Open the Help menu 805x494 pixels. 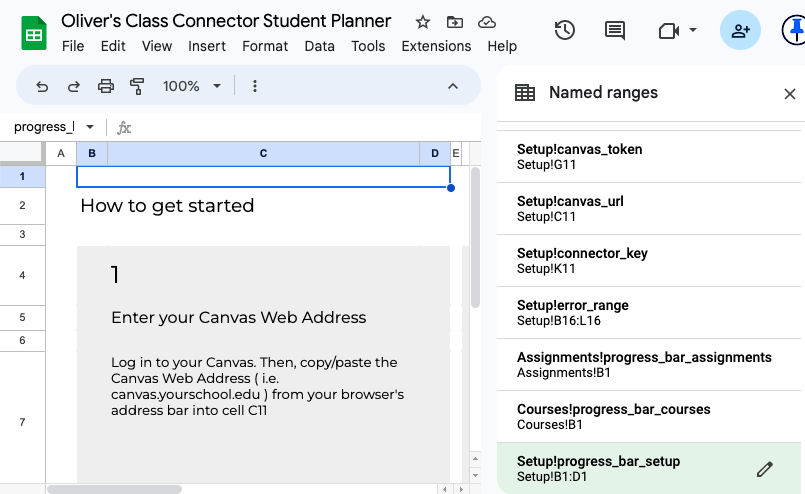tap(502, 46)
